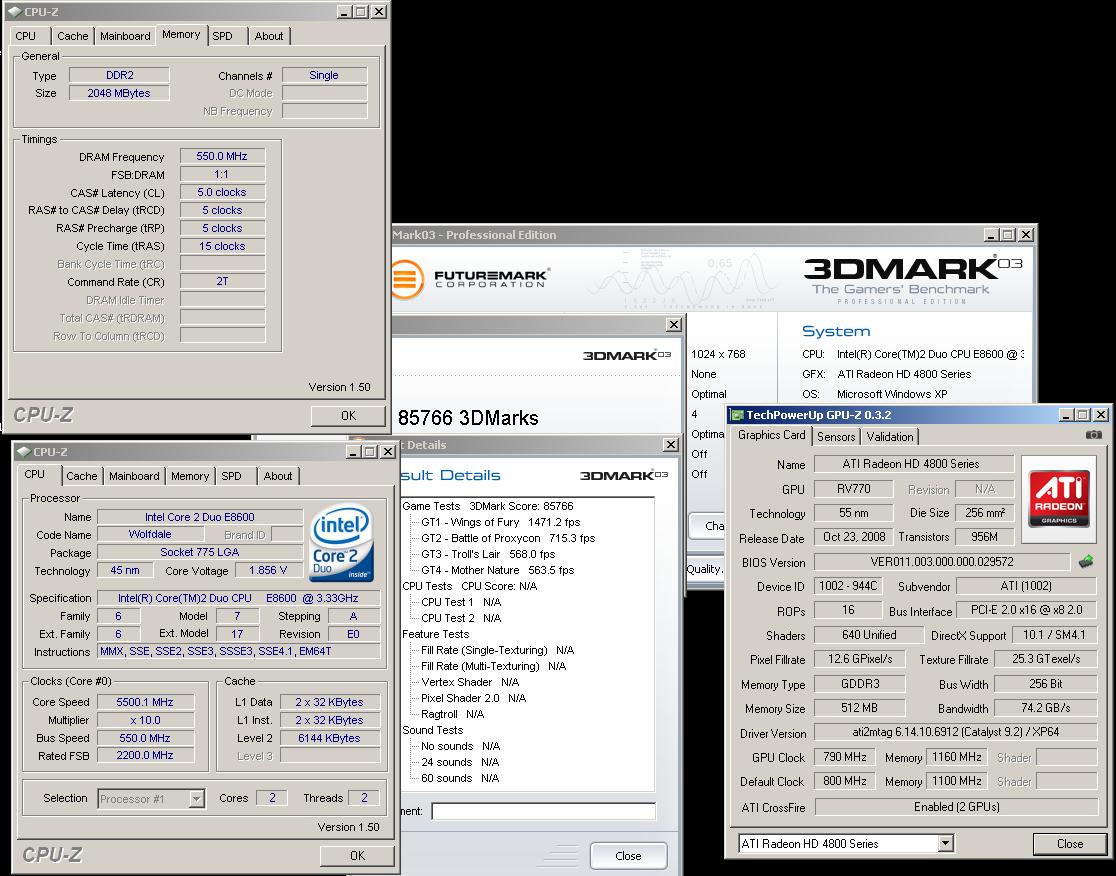Click the ATI Radeon logo in GPU-Z
The width and height of the screenshot is (1116, 876).
[x=1059, y=497]
